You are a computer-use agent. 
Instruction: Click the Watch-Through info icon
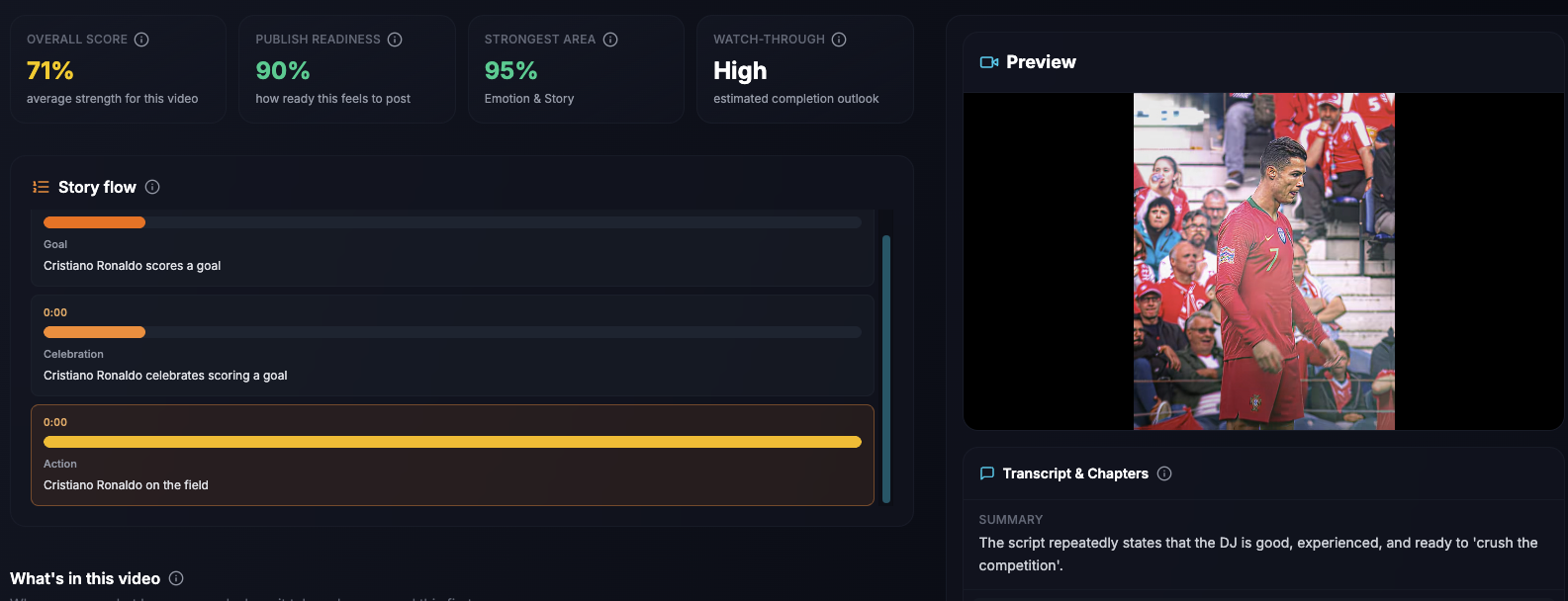click(x=839, y=40)
